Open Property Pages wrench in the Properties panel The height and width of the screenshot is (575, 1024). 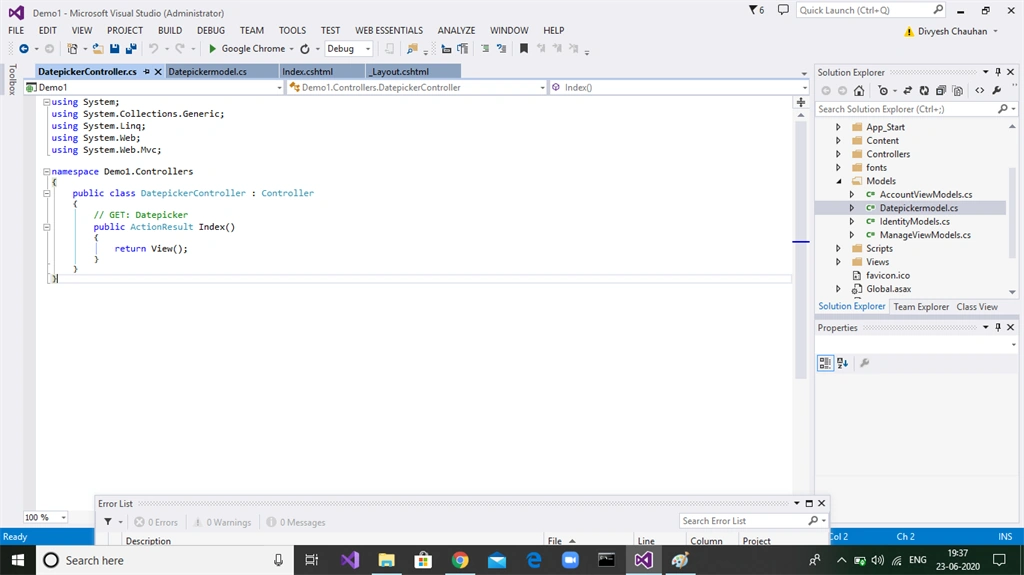click(865, 363)
